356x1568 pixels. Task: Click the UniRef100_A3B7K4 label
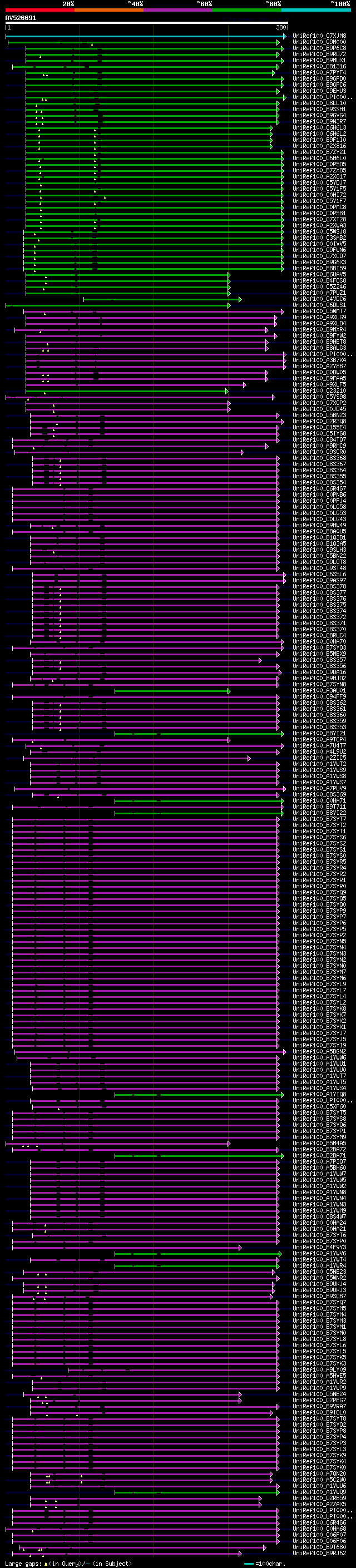(319, 360)
